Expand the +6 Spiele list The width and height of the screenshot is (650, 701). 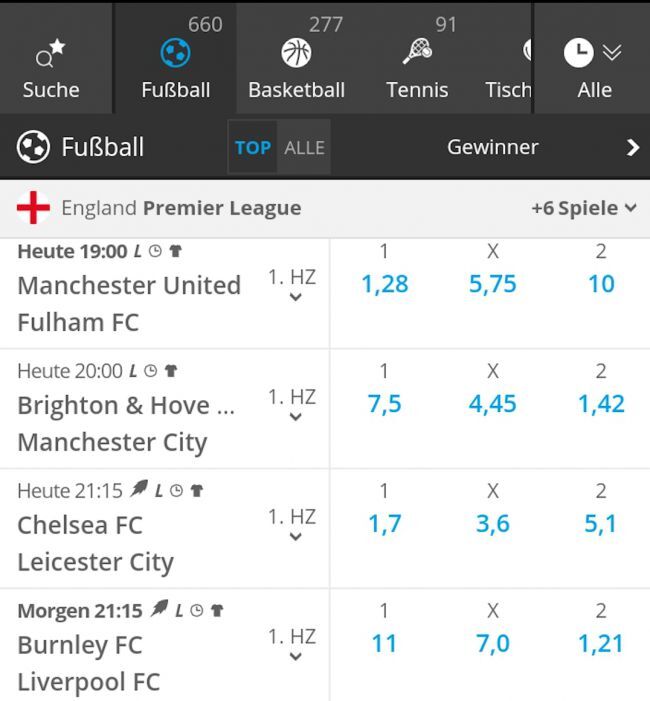tap(584, 208)
